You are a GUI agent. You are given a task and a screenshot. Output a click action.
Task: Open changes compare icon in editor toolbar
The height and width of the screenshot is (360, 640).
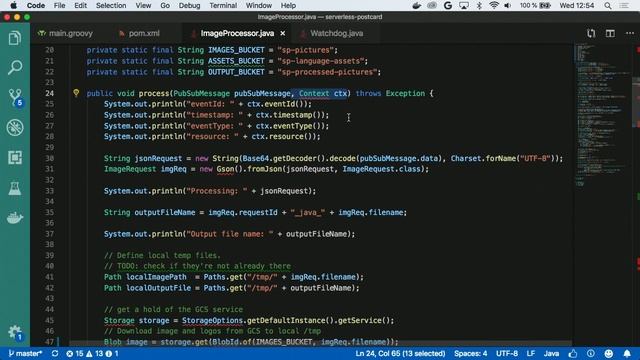[x=591, y=33]
